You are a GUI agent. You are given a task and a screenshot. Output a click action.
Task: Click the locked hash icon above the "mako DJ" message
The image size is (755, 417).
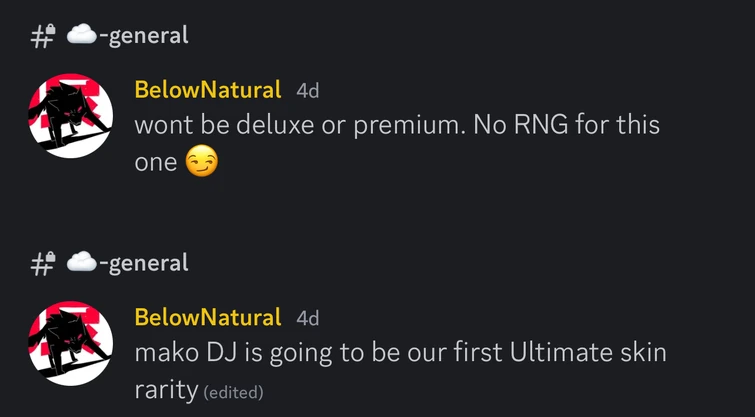42,264
